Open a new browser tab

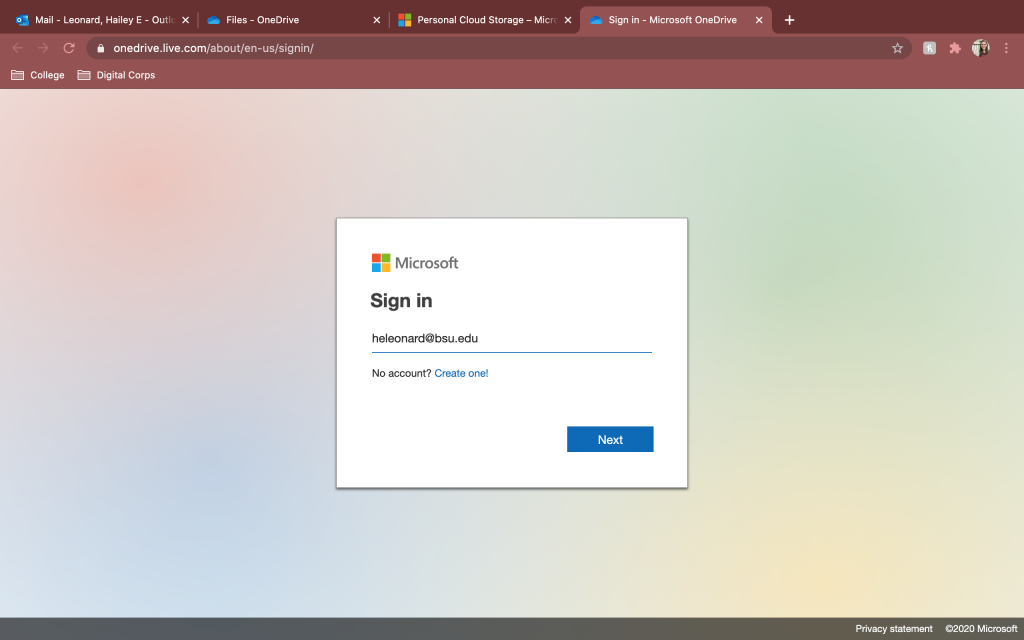tap(789, 20)
